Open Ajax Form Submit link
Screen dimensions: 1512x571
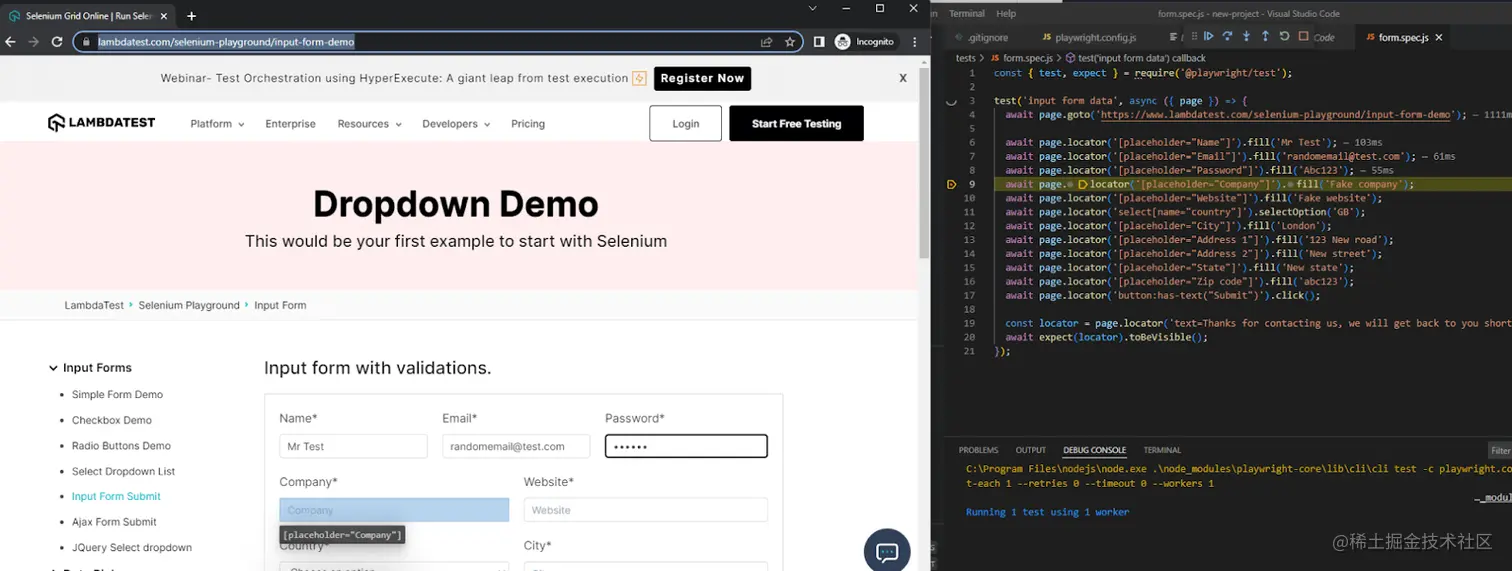click(114, 522)
